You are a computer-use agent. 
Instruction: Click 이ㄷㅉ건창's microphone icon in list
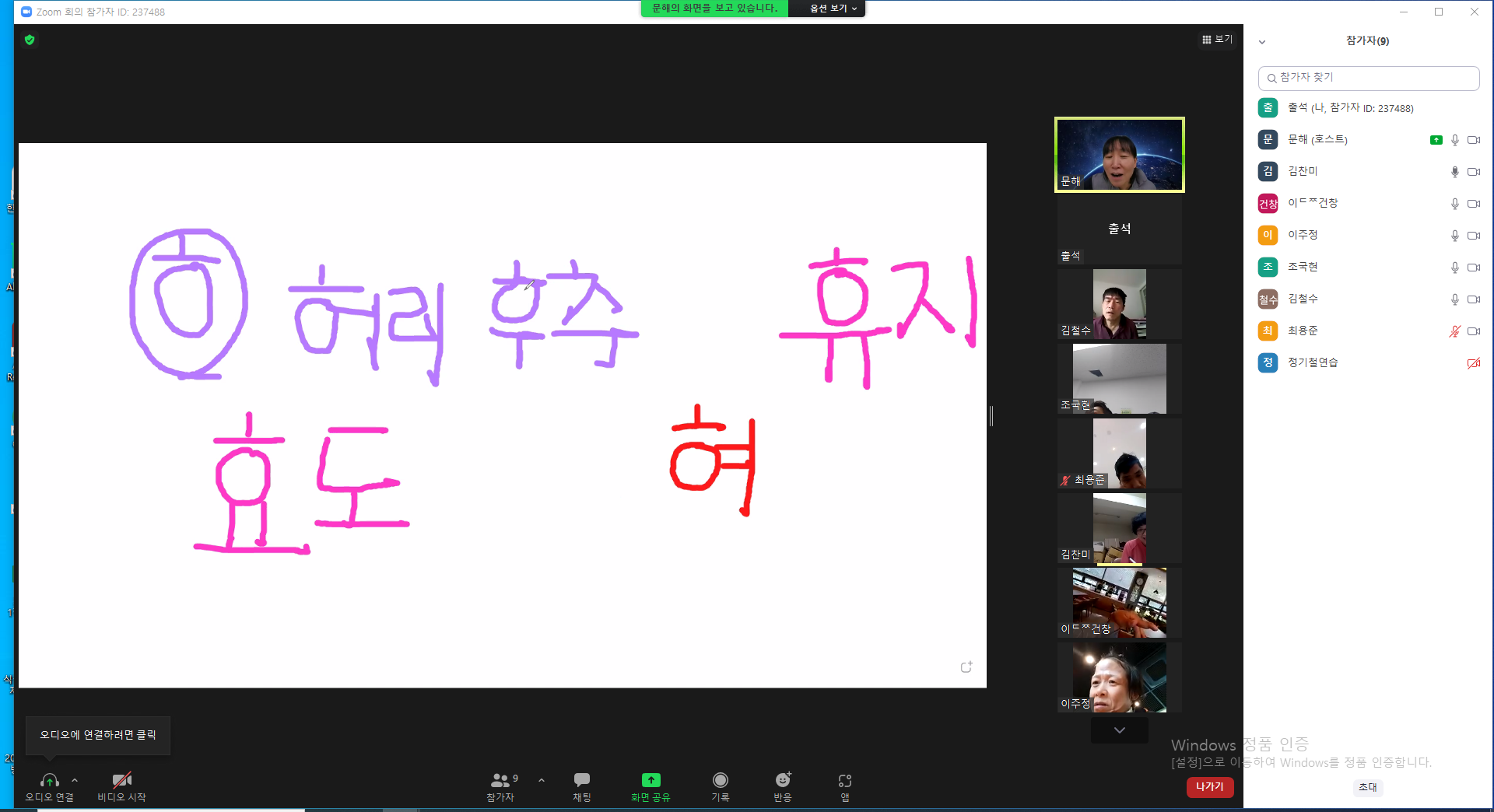pos(1455,204)
